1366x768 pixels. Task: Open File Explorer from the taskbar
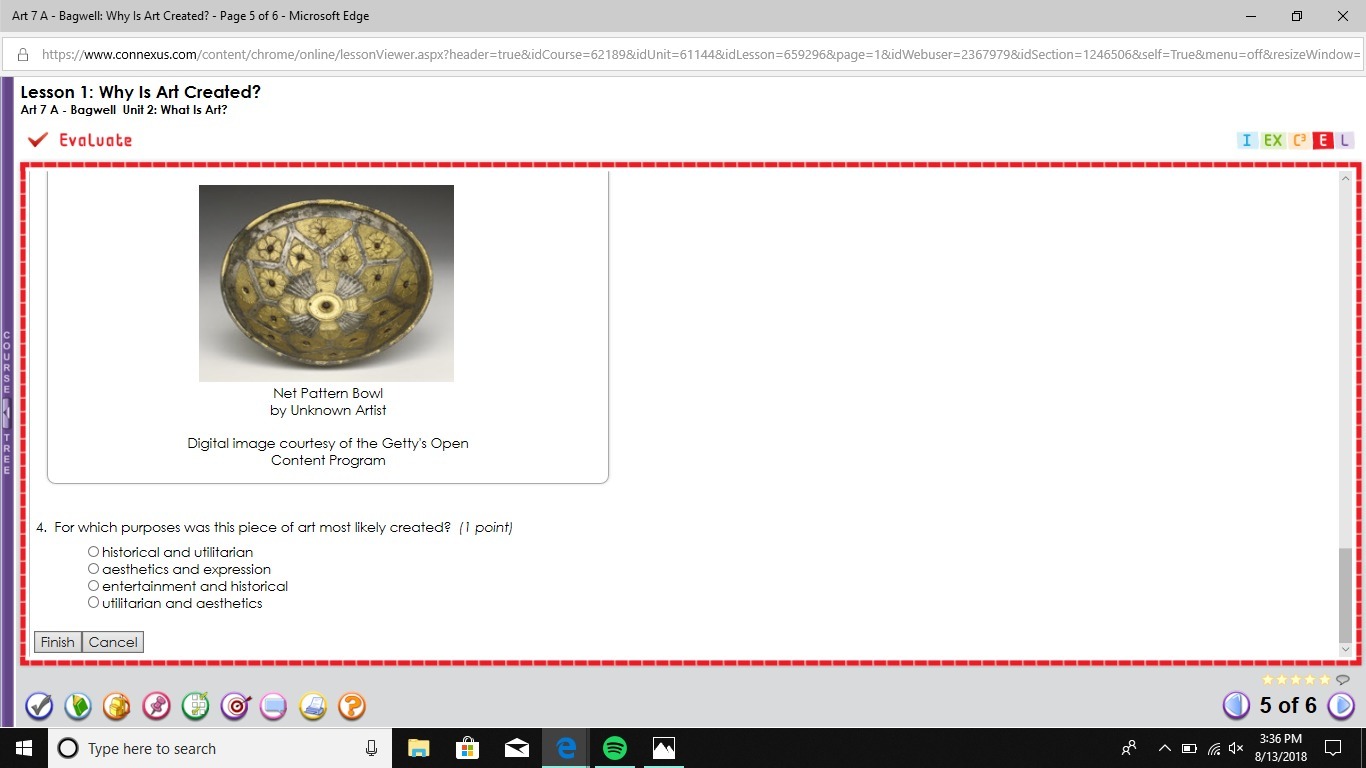pyautogui.click(x=418, y=748)
